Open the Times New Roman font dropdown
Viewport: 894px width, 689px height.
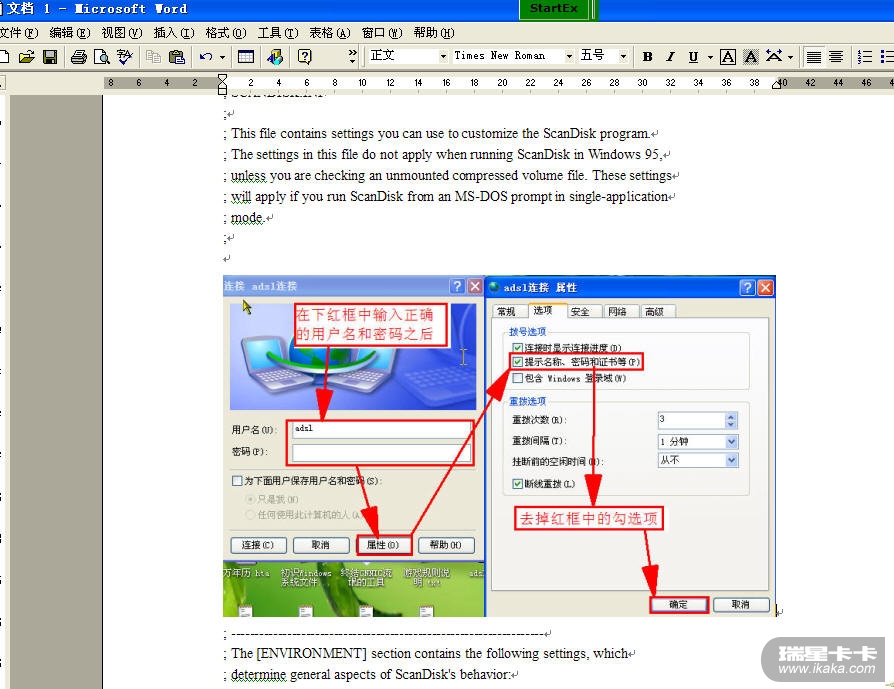click(569, 56)
